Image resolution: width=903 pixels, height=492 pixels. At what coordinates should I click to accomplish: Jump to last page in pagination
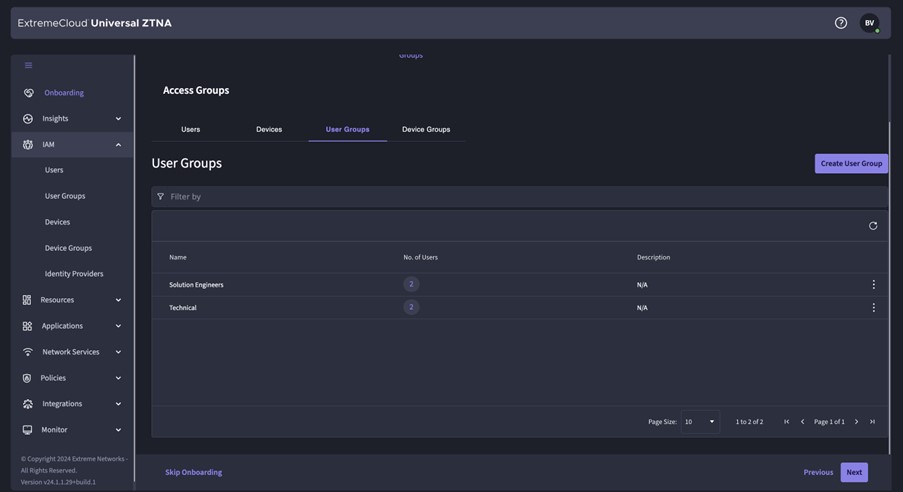pyautogui.click(x=872, y=422)
